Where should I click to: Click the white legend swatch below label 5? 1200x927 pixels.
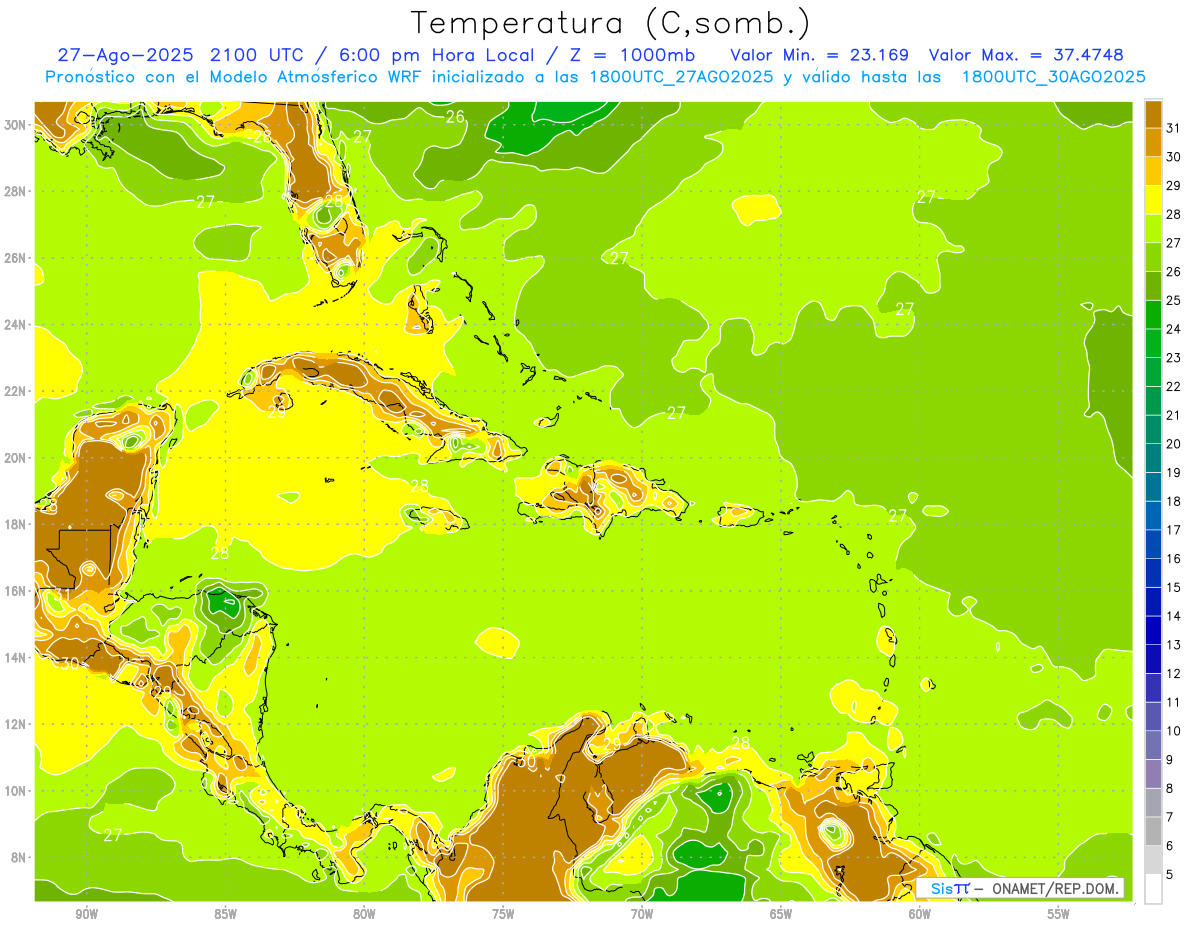1153,888
